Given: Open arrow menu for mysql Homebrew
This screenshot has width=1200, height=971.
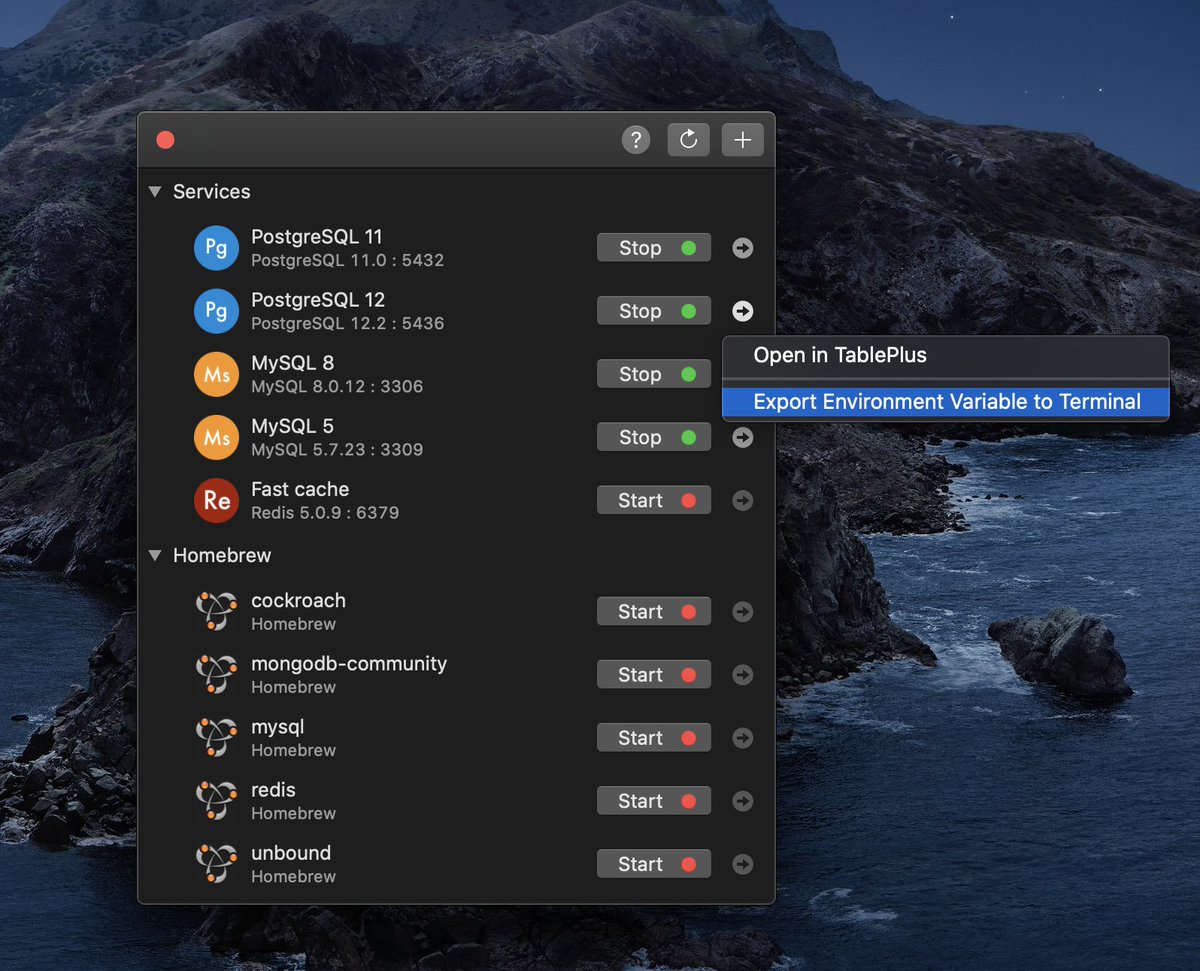Looking at the screenshot, I should click(742, 737).
